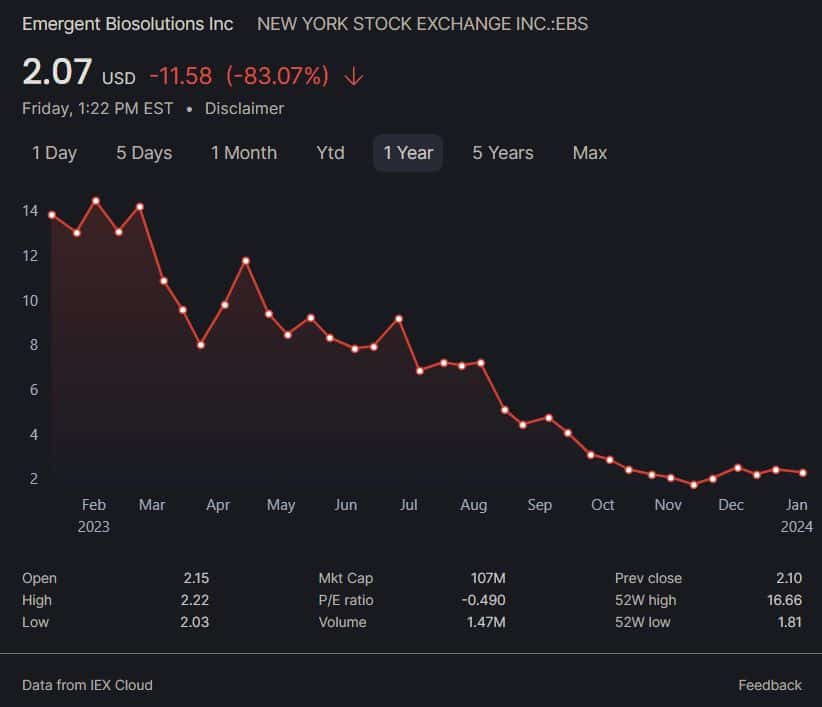Screen dimensions: 822x707
Task: Select the Max range tab
Action: pyautogui.click(x=590, y=153)
